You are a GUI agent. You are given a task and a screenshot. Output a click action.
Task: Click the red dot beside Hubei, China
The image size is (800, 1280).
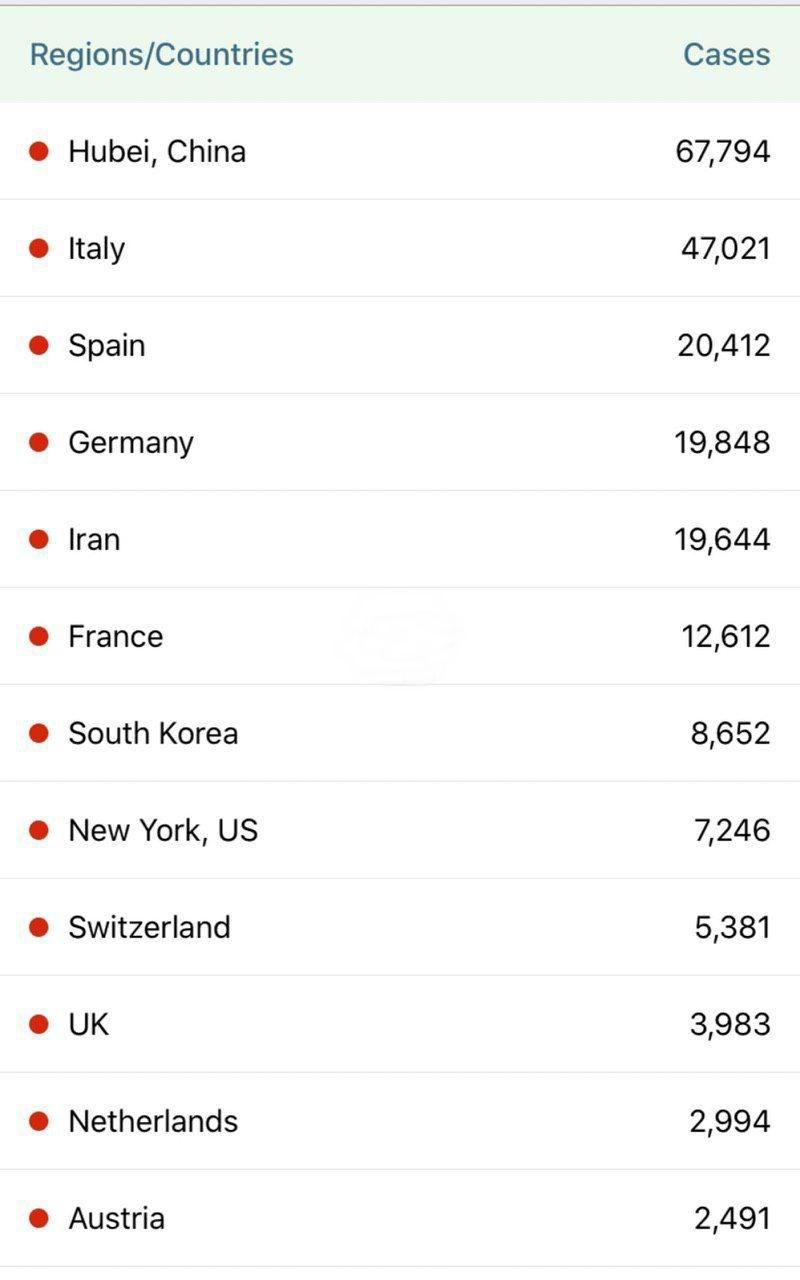coord(39,151)
